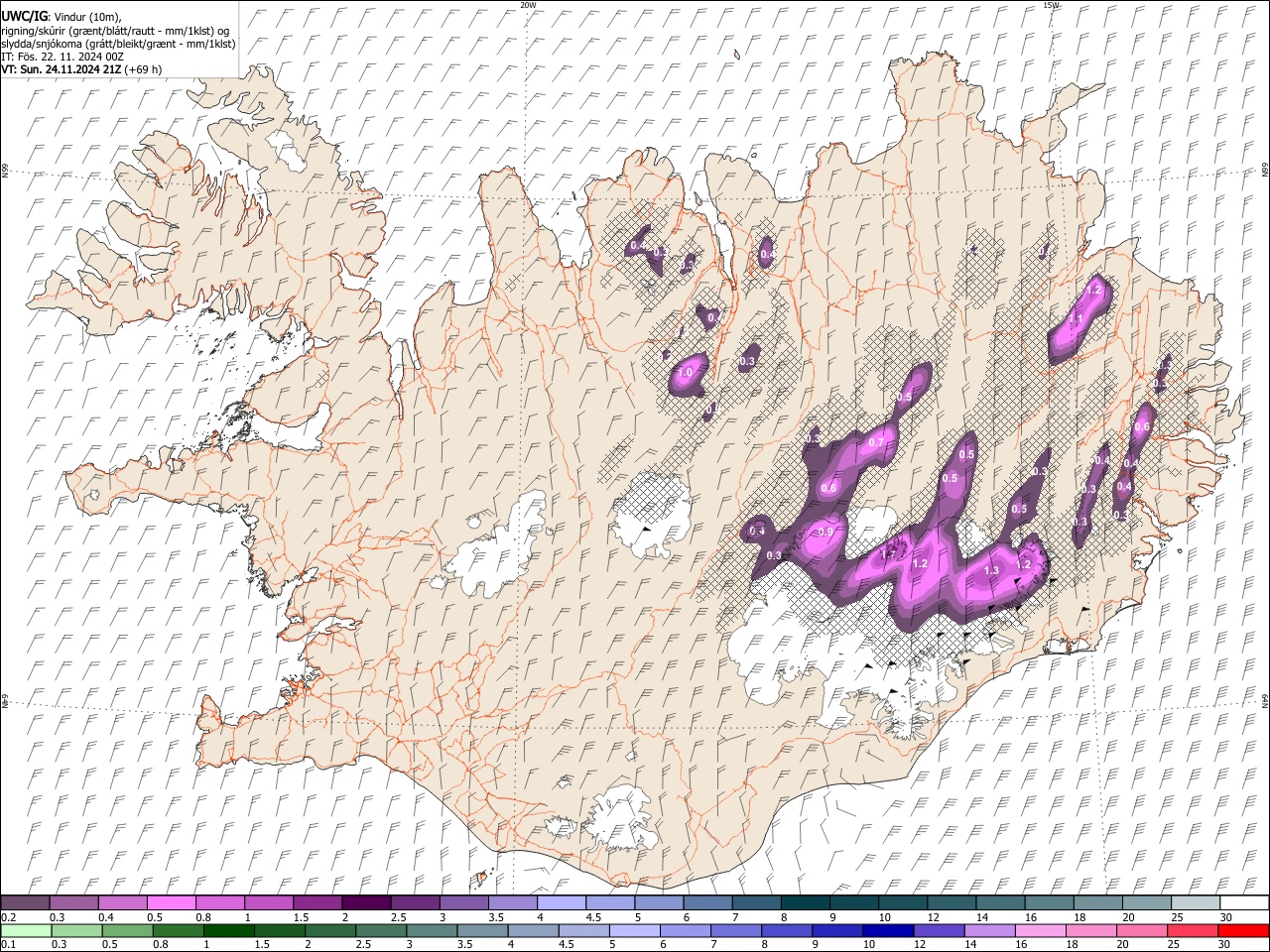
Task: Click the '1.1' precipitation value in the northeast
Action: click(1076, 318)
